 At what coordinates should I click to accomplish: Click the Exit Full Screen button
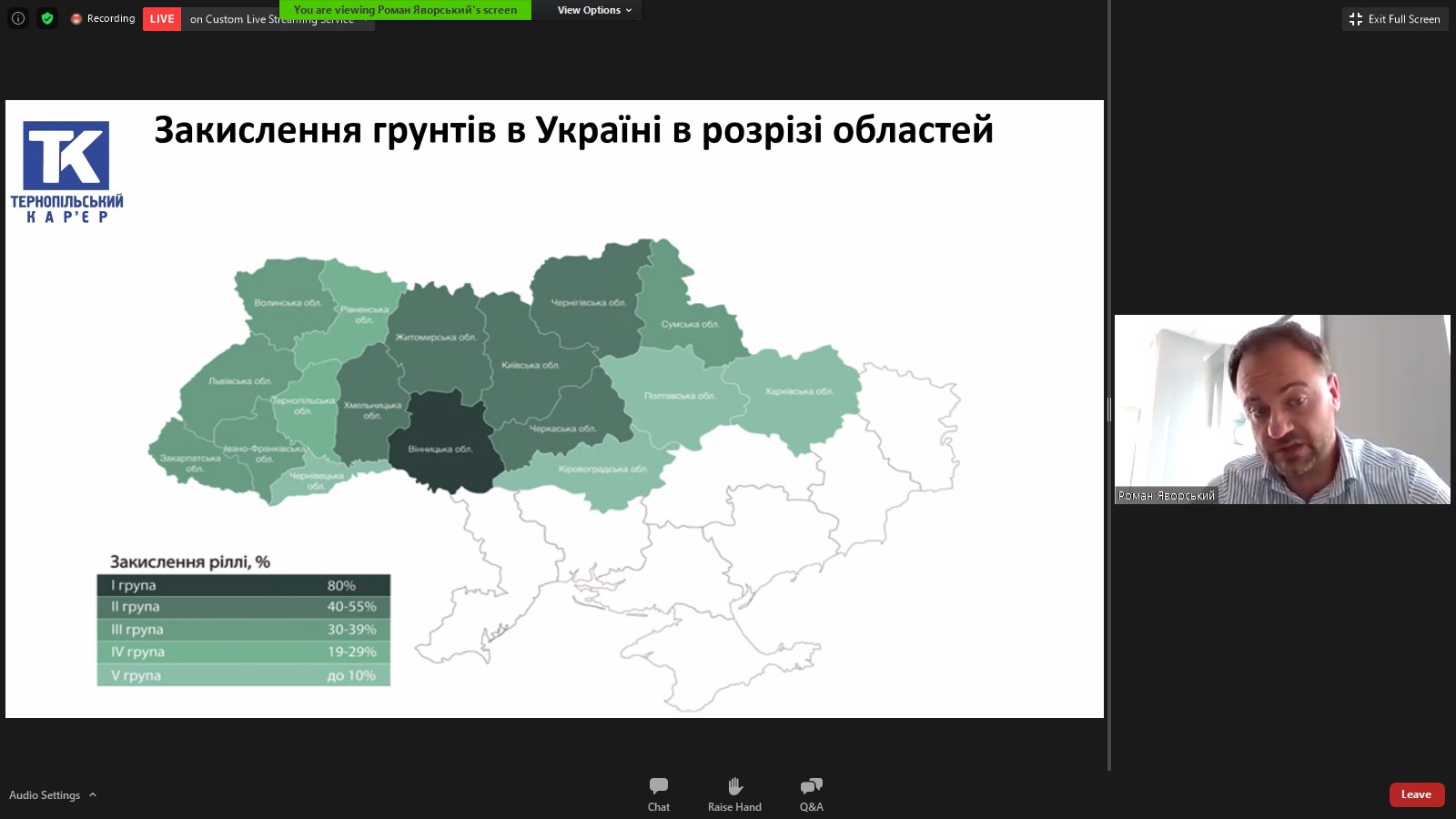(x=1395, y=19)
